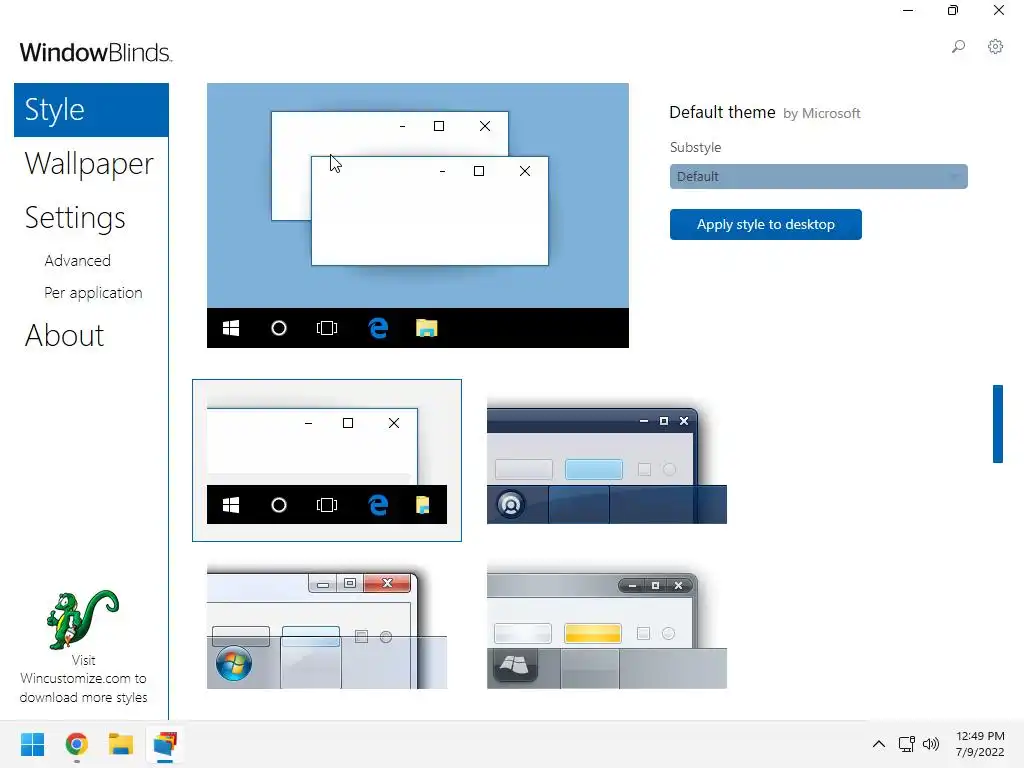Click the WindowBlinds logo

coord(96,52)
